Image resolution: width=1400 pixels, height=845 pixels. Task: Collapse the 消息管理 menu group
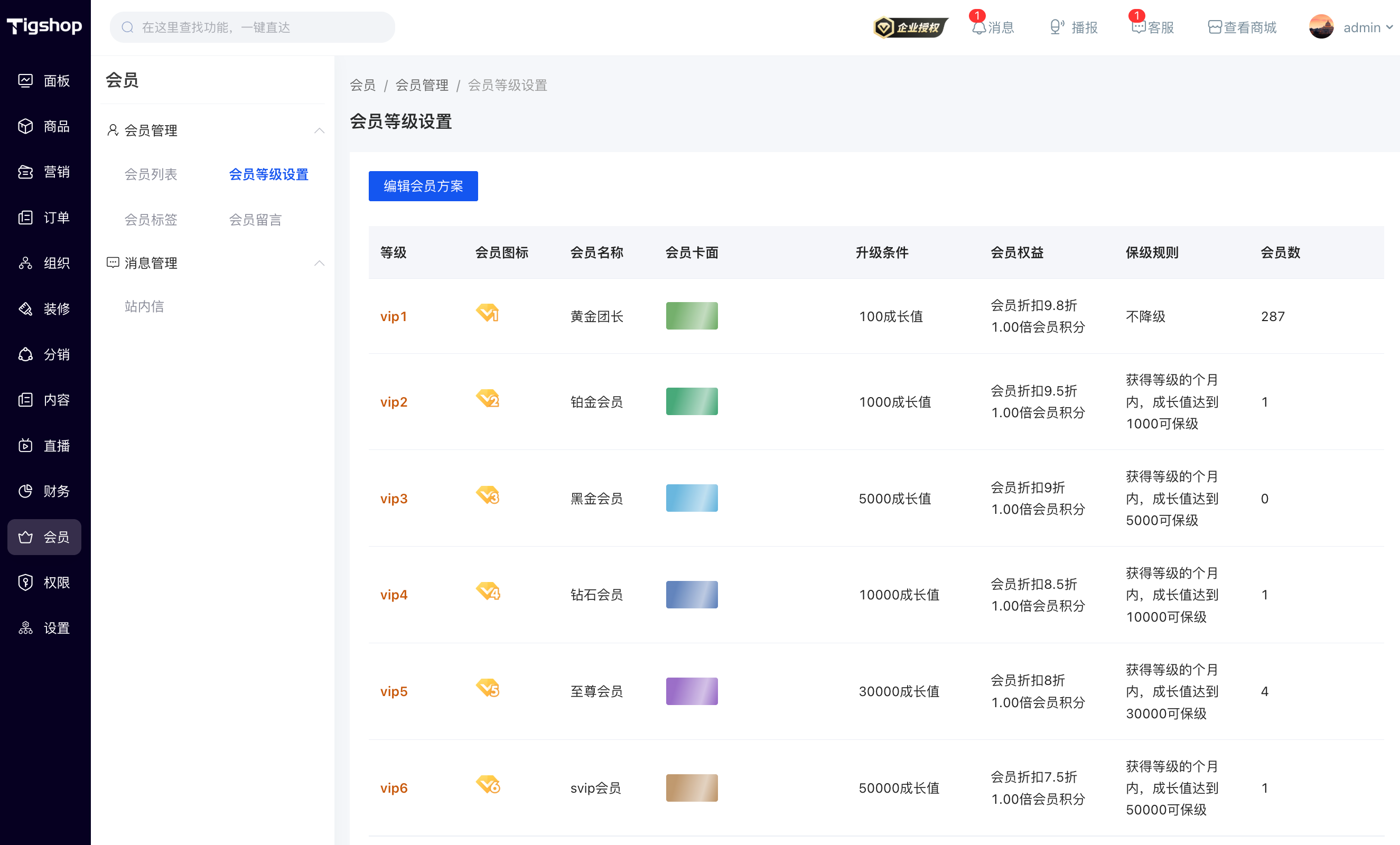pos(319,263)
